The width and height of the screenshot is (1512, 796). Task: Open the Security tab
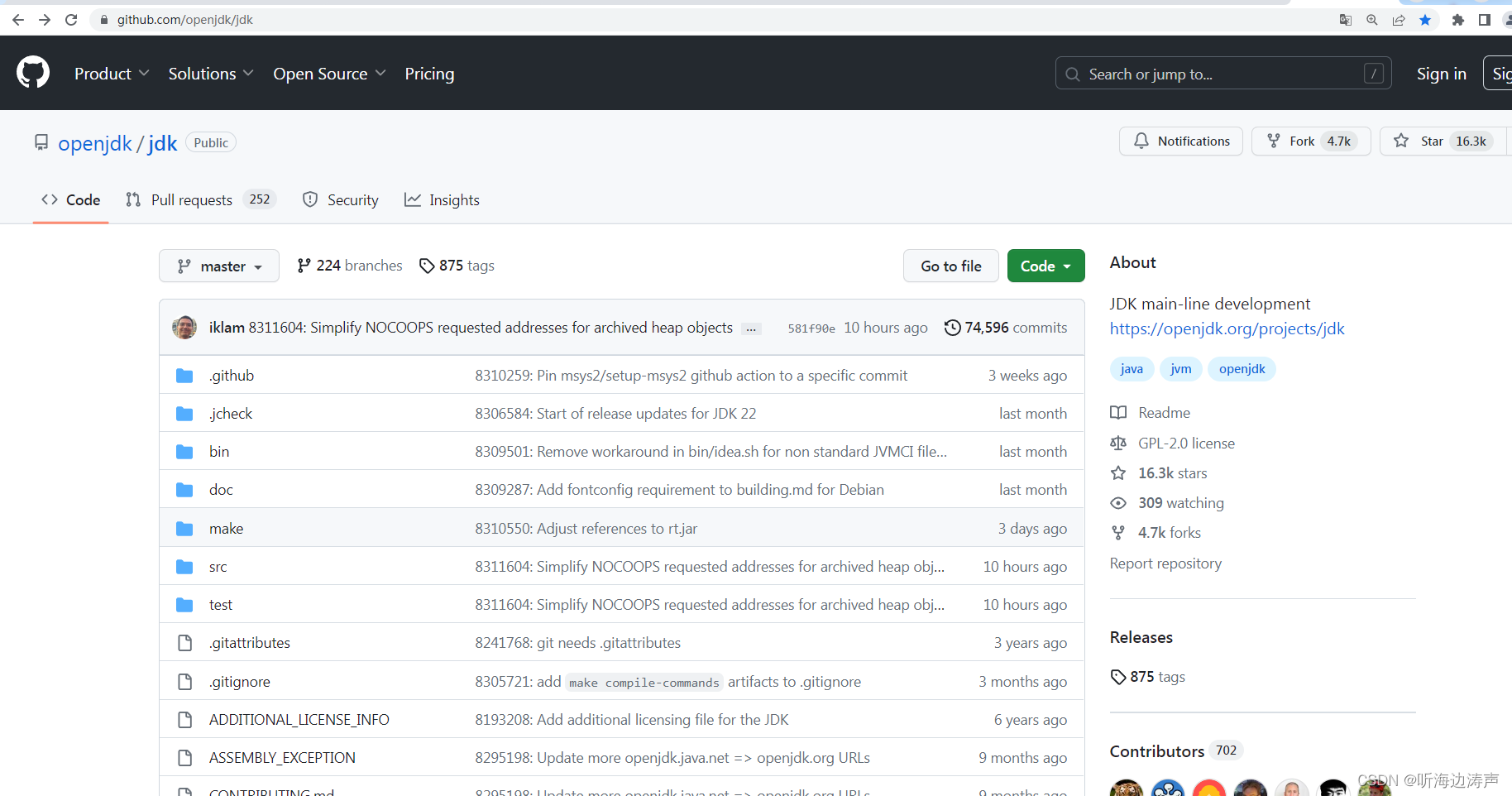click(341, 200)
